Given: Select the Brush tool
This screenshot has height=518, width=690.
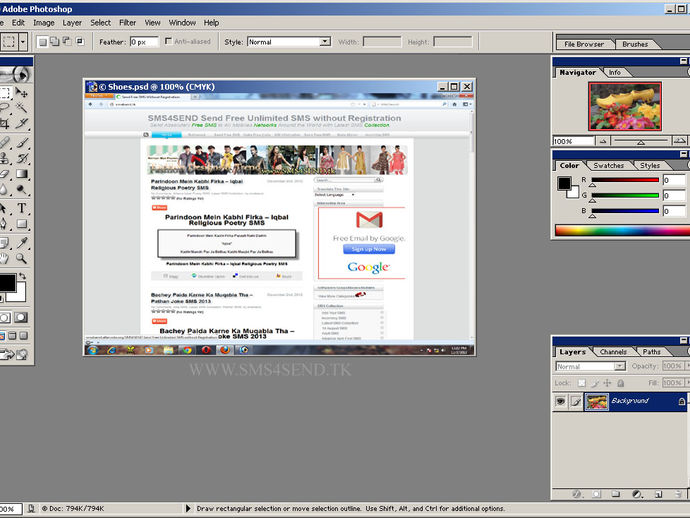Looking at the screenshot, I should (x=21, y=142).
